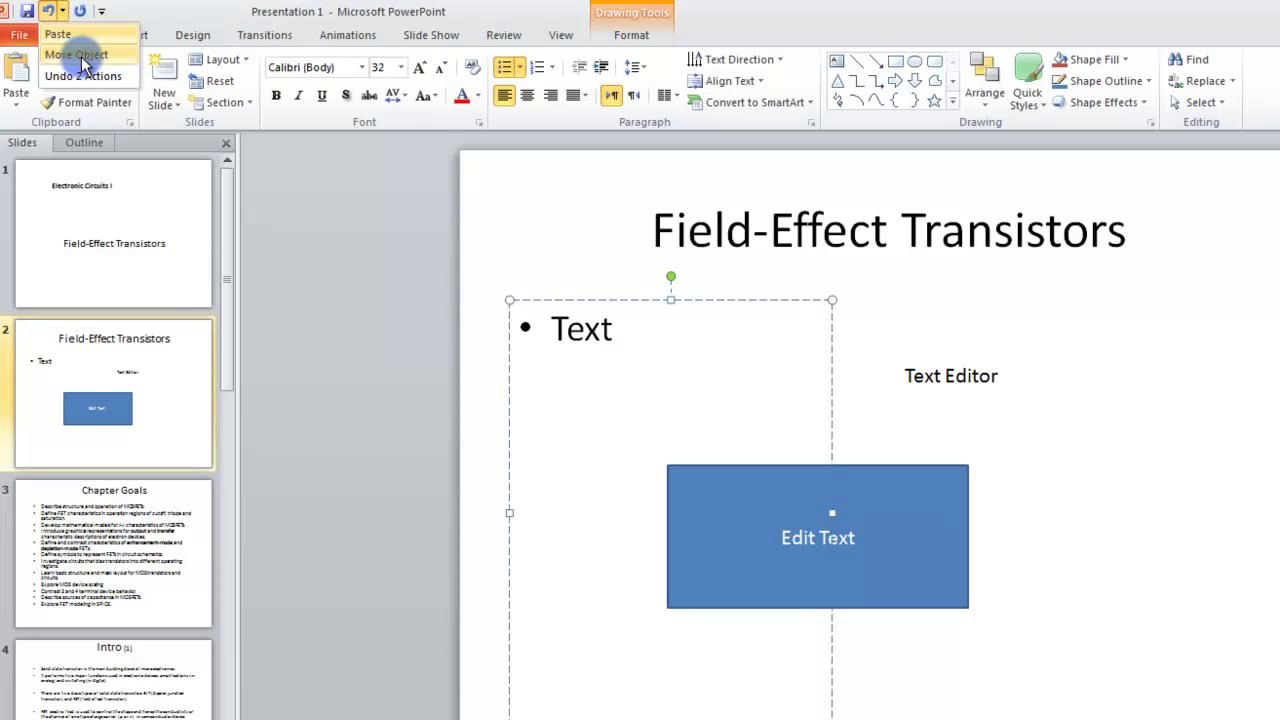
Task: Switch to the Transitions tab
Action: [265, 35]
